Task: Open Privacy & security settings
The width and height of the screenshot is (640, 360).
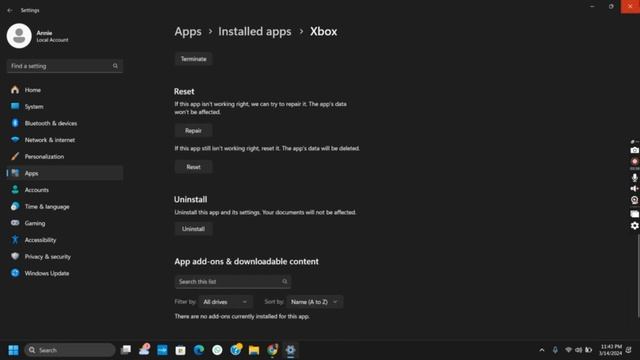Action: pos(64,257)
